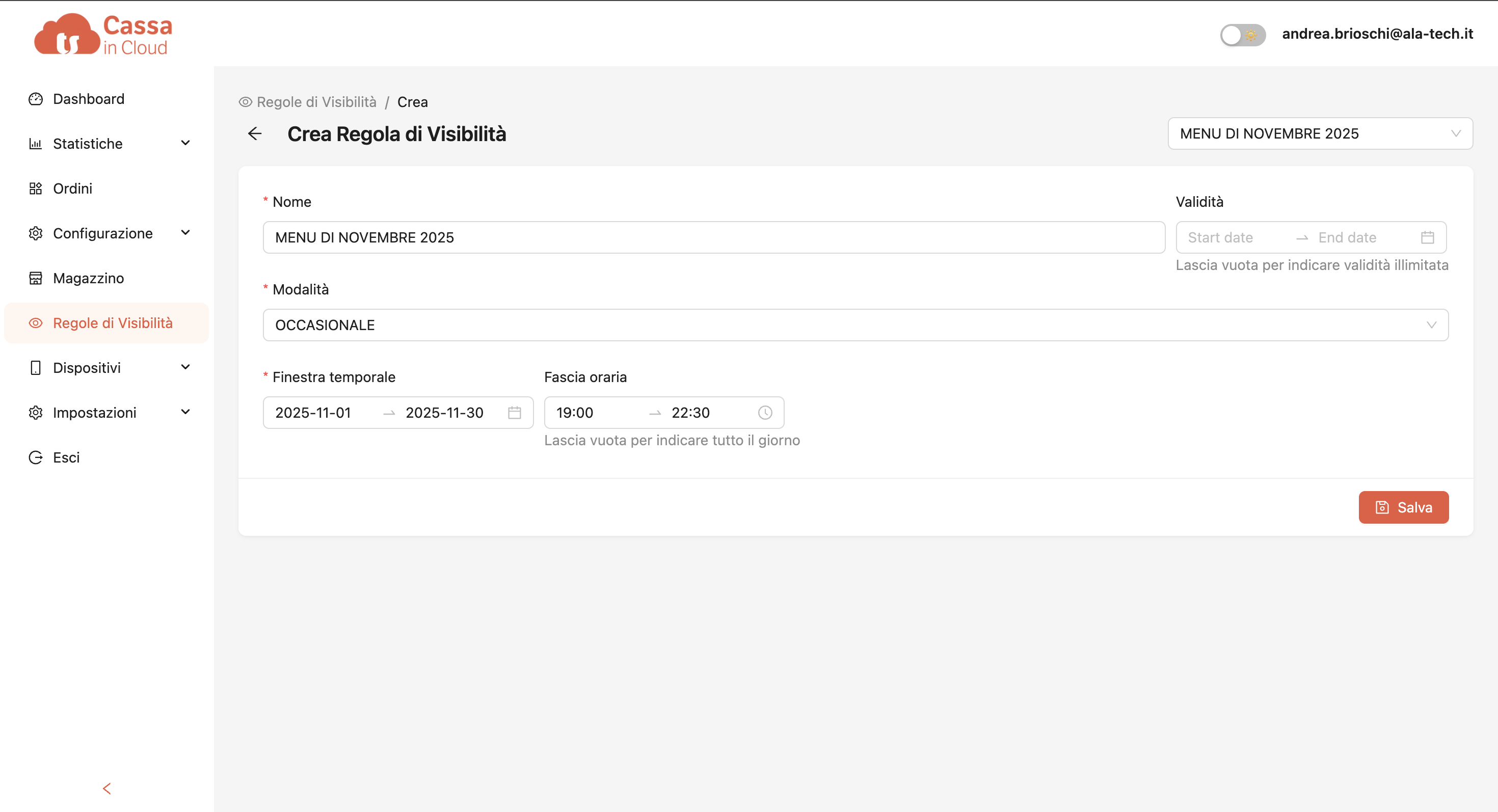Click the Nome text input field
This screenshot has height=812, width=1498.
713,237
